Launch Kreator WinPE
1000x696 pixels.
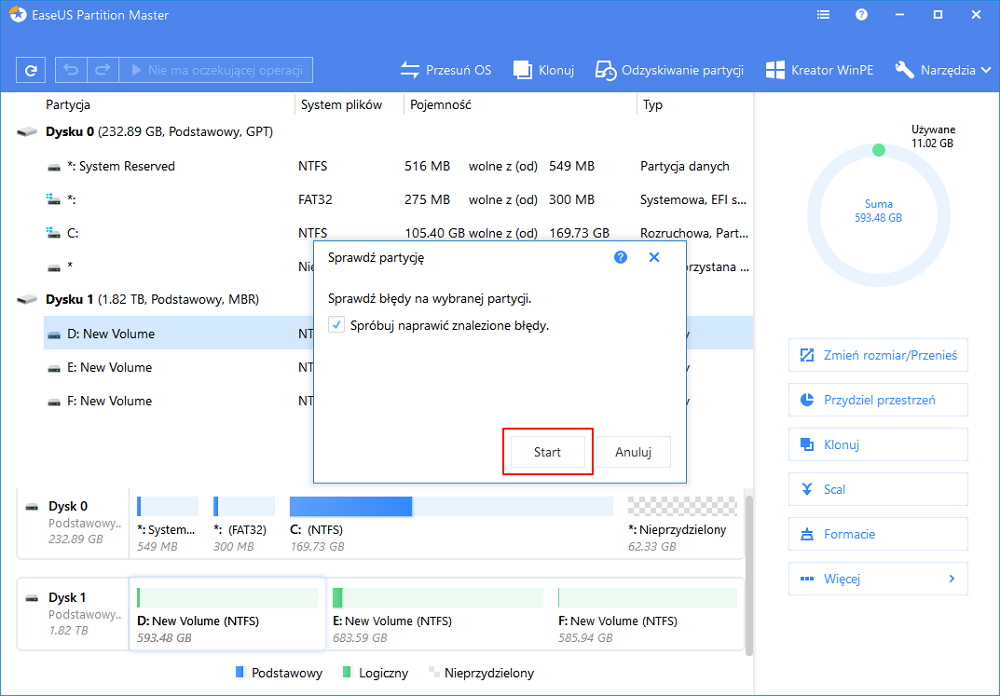click(820, 70)
